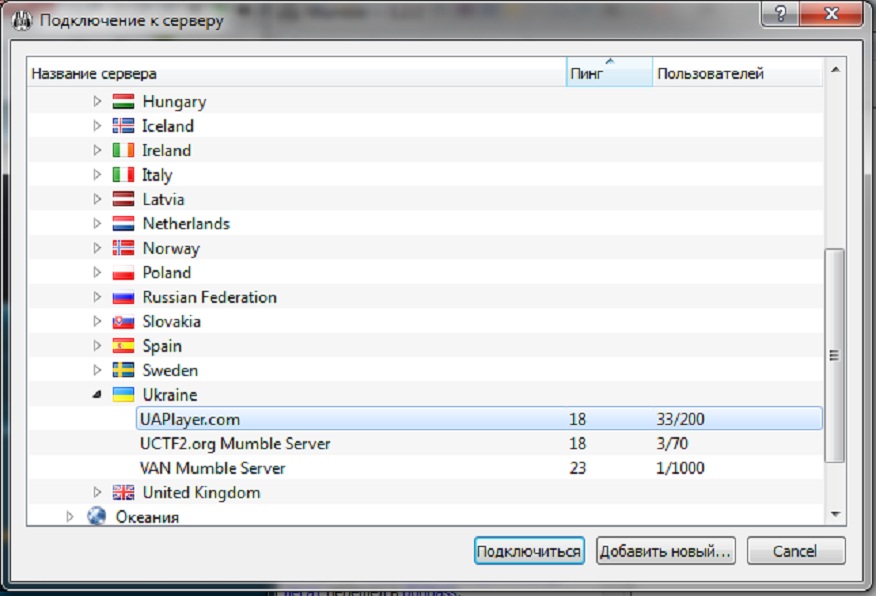Click the Mumble icon in title bar
The height and width of the screenshot is (596, 876).
[x=22, y=21]
